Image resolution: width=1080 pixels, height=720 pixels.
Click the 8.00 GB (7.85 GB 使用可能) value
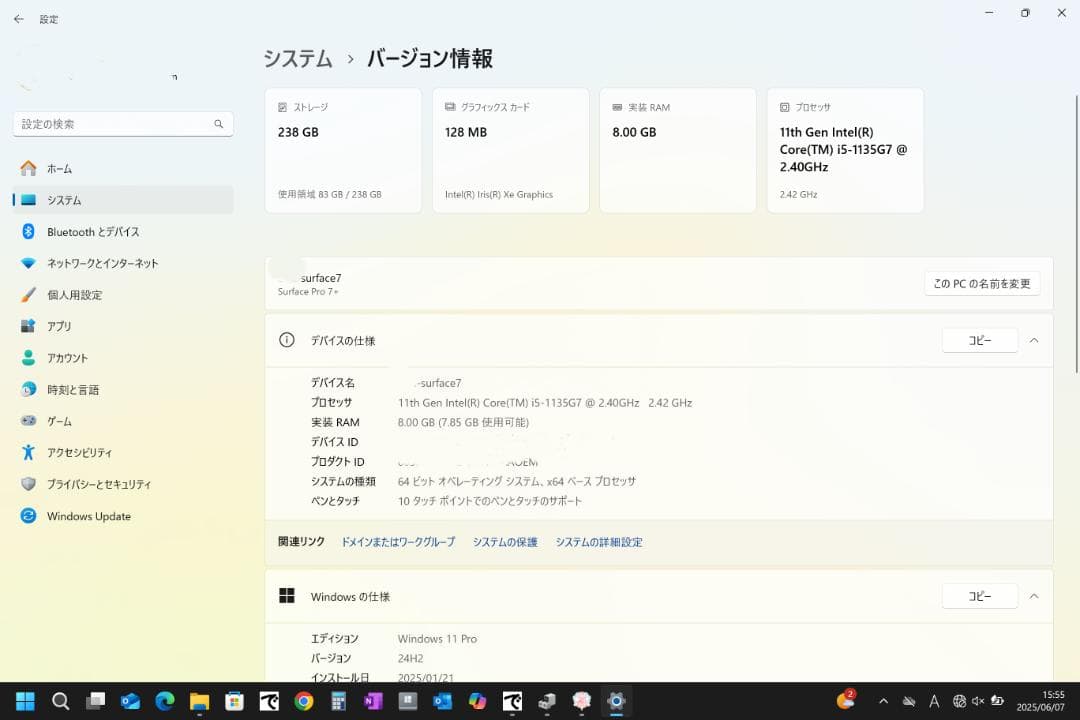(x=463, y=422)
